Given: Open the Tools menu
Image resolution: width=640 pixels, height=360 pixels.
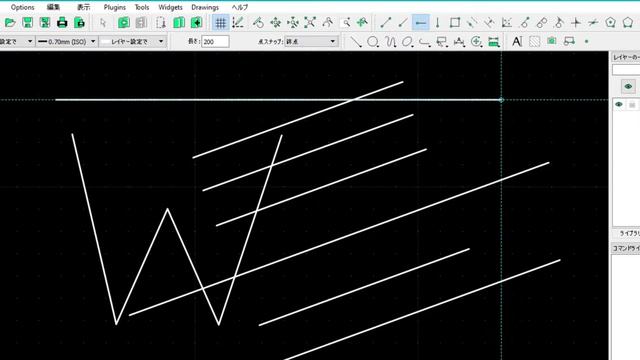Looking at the screenshot, I should (x=142, y=7).
